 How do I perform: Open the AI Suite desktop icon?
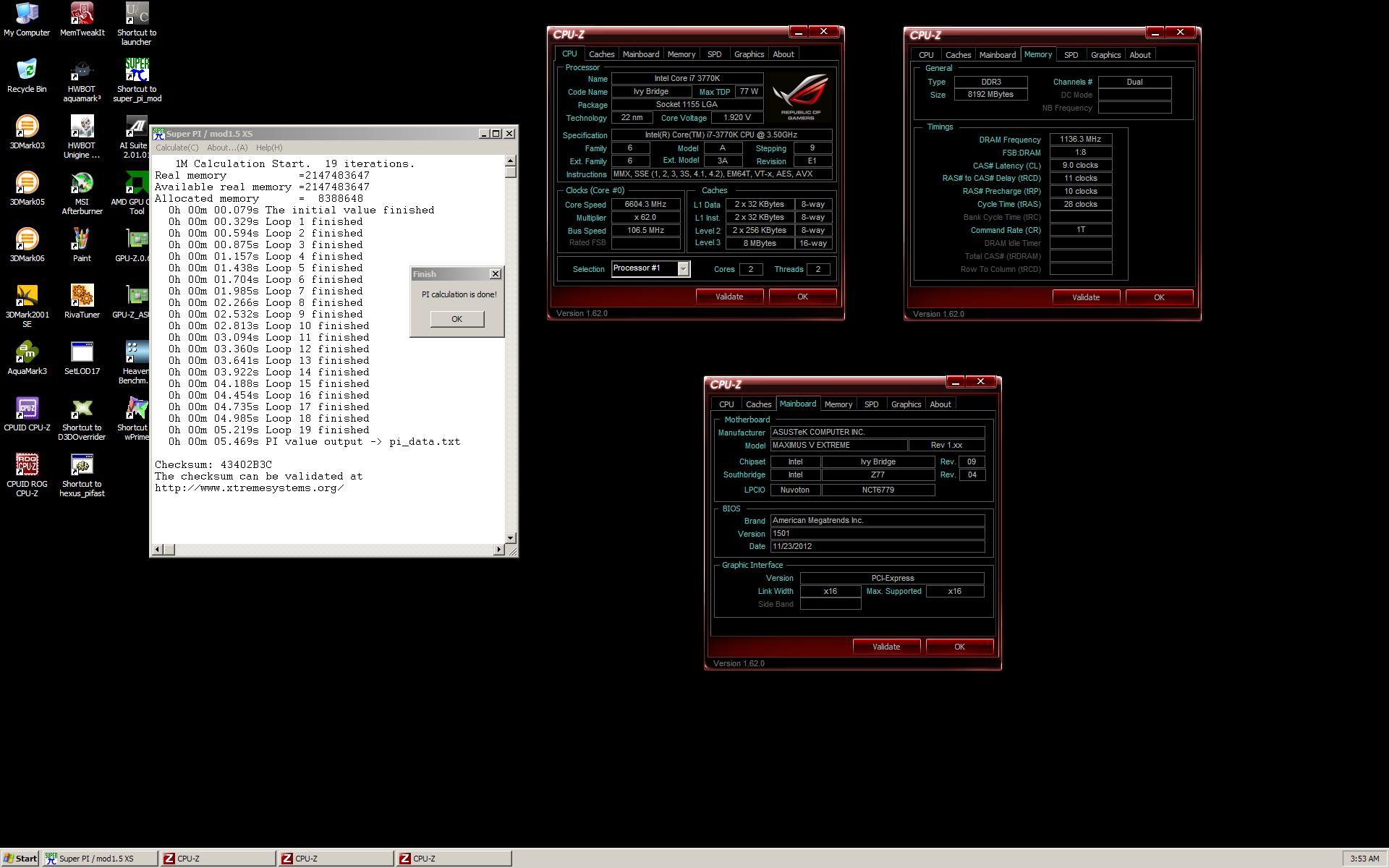[135, 137]
